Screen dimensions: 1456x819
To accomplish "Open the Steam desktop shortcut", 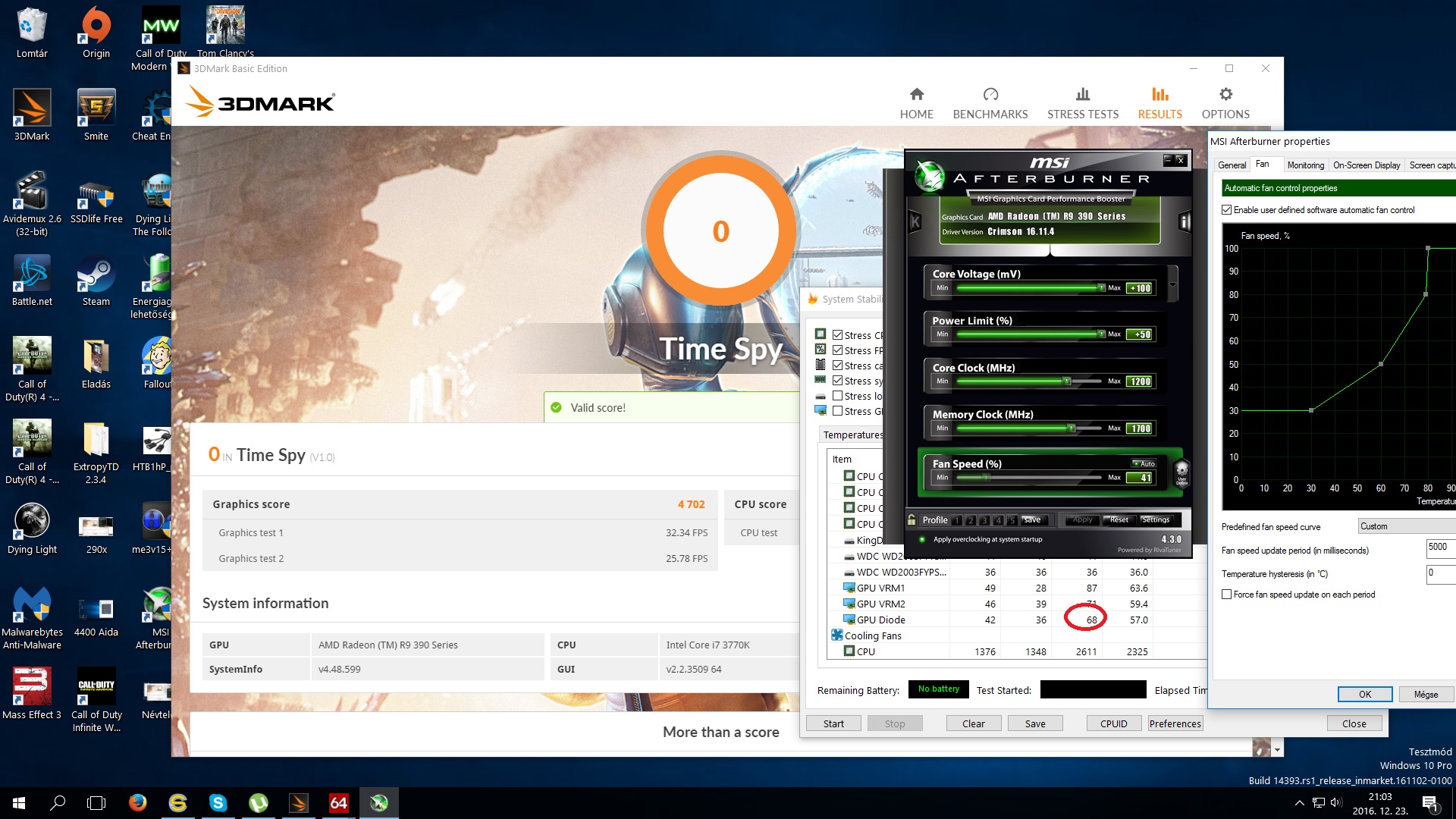I will [96, 281].
